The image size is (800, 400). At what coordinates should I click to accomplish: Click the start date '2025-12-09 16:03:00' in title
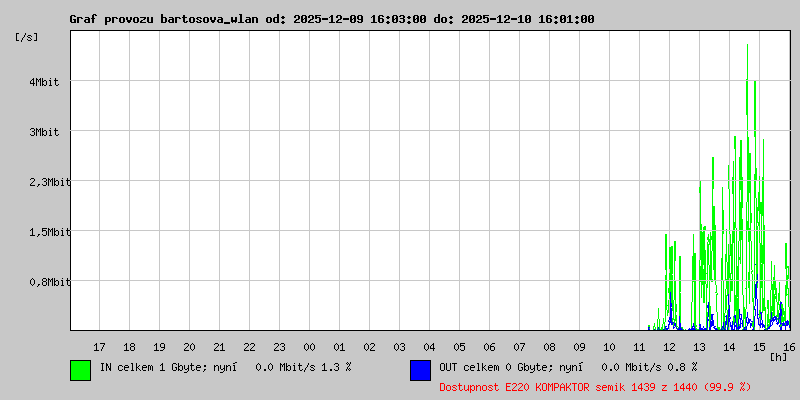pos(360,19)
